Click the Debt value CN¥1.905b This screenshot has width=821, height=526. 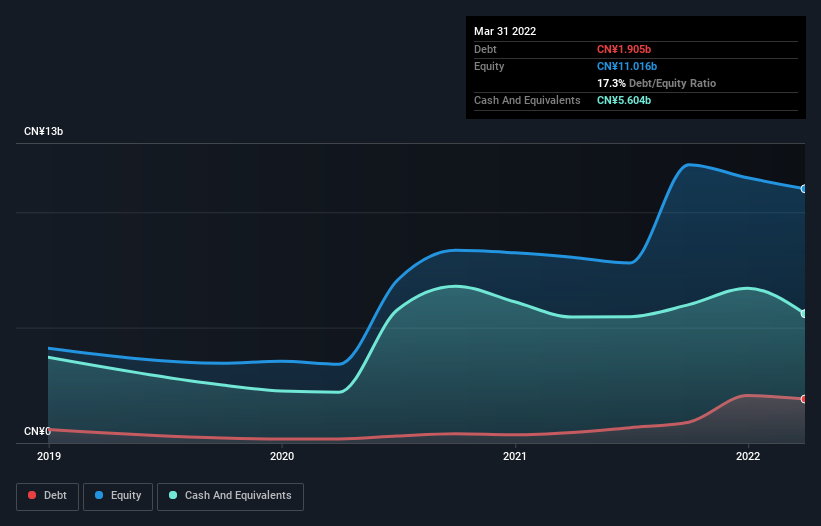click(624, 49)
